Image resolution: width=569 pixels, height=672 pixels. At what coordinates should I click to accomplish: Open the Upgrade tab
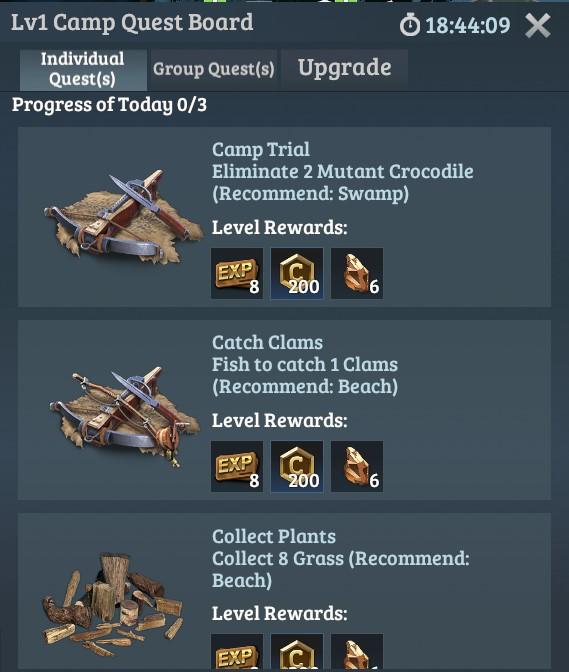tap(344, 68)
